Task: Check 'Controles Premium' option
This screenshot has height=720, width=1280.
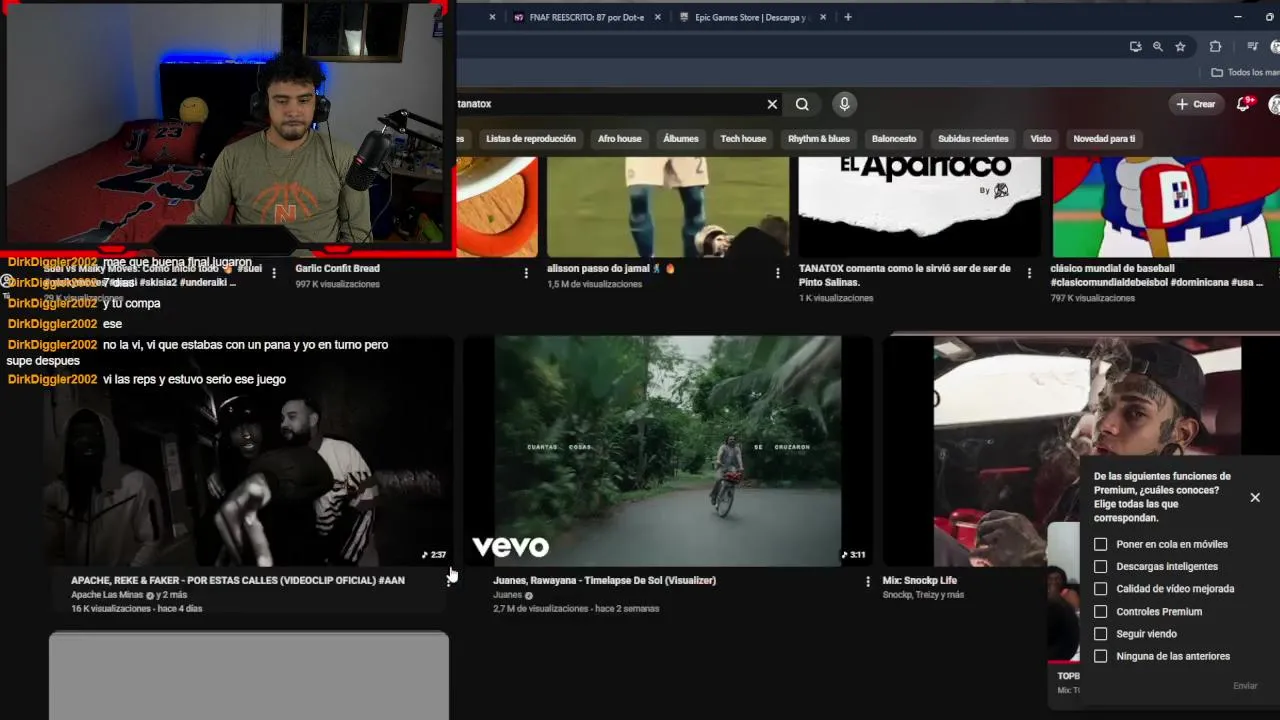Action: click(x=1100, y=611)
